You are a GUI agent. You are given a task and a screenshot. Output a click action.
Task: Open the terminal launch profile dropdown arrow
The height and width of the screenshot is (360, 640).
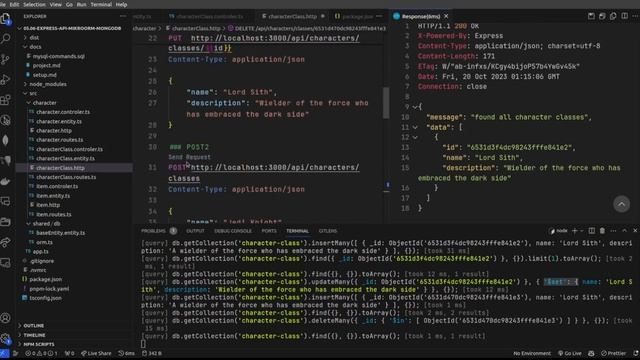coord(582,231)
